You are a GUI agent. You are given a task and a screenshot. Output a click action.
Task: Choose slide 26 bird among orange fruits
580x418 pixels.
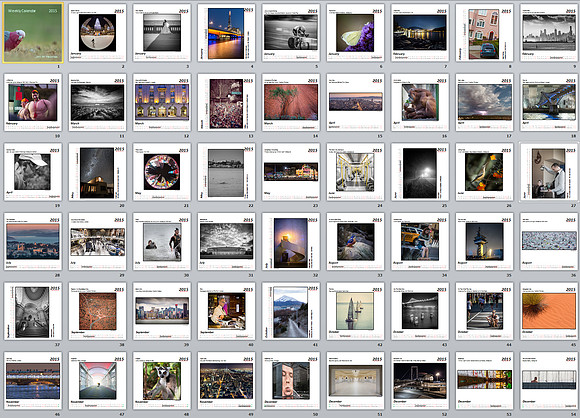click(x=484, y=172)
